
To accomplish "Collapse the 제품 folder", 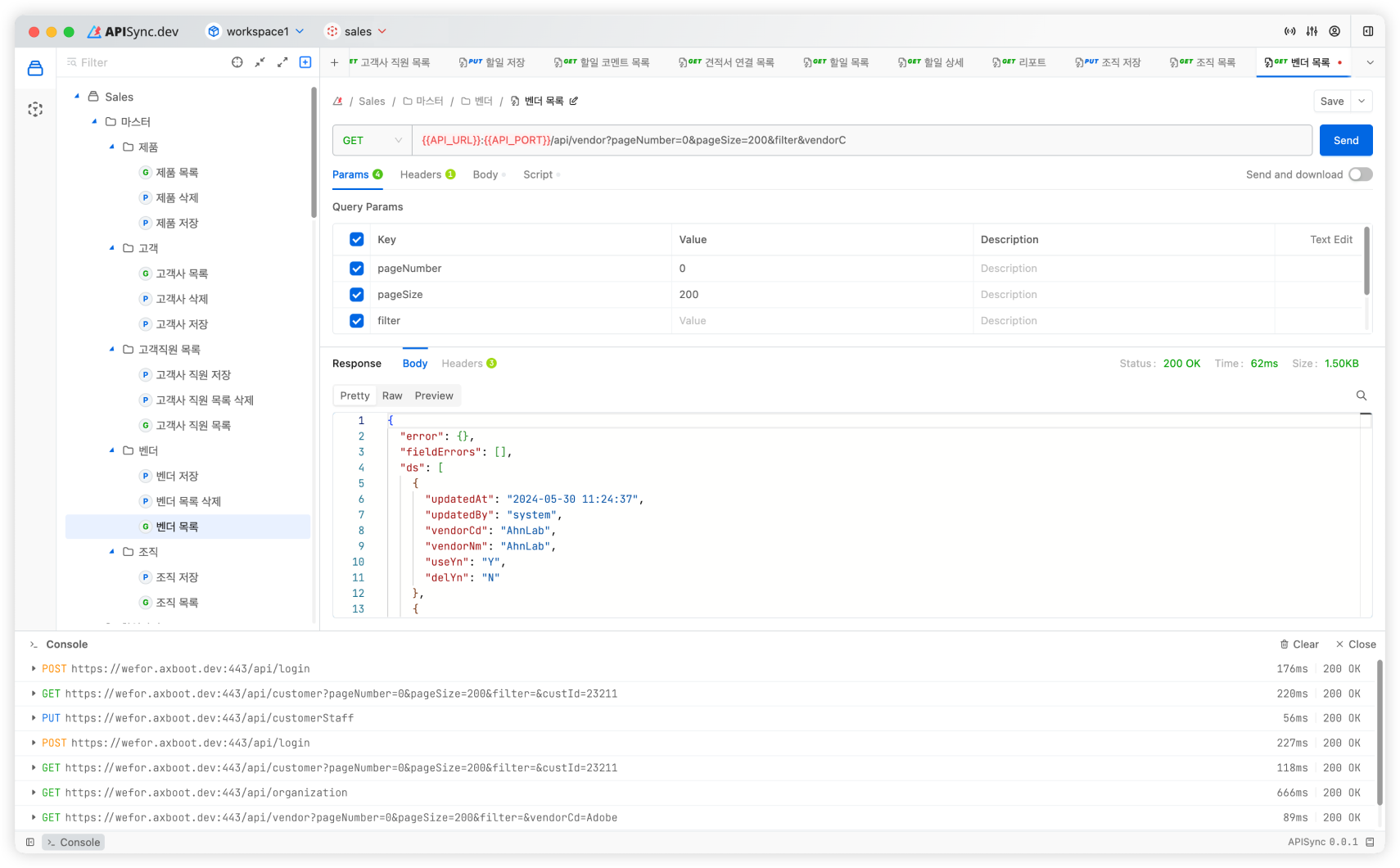I will [112, 147].
